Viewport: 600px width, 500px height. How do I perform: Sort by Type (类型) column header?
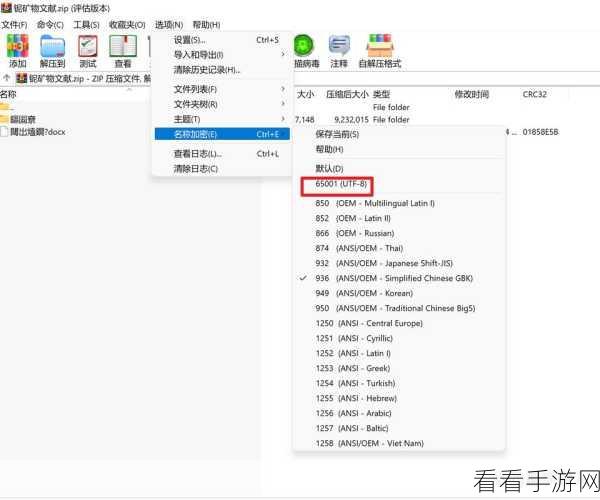(x=381, y=94)
